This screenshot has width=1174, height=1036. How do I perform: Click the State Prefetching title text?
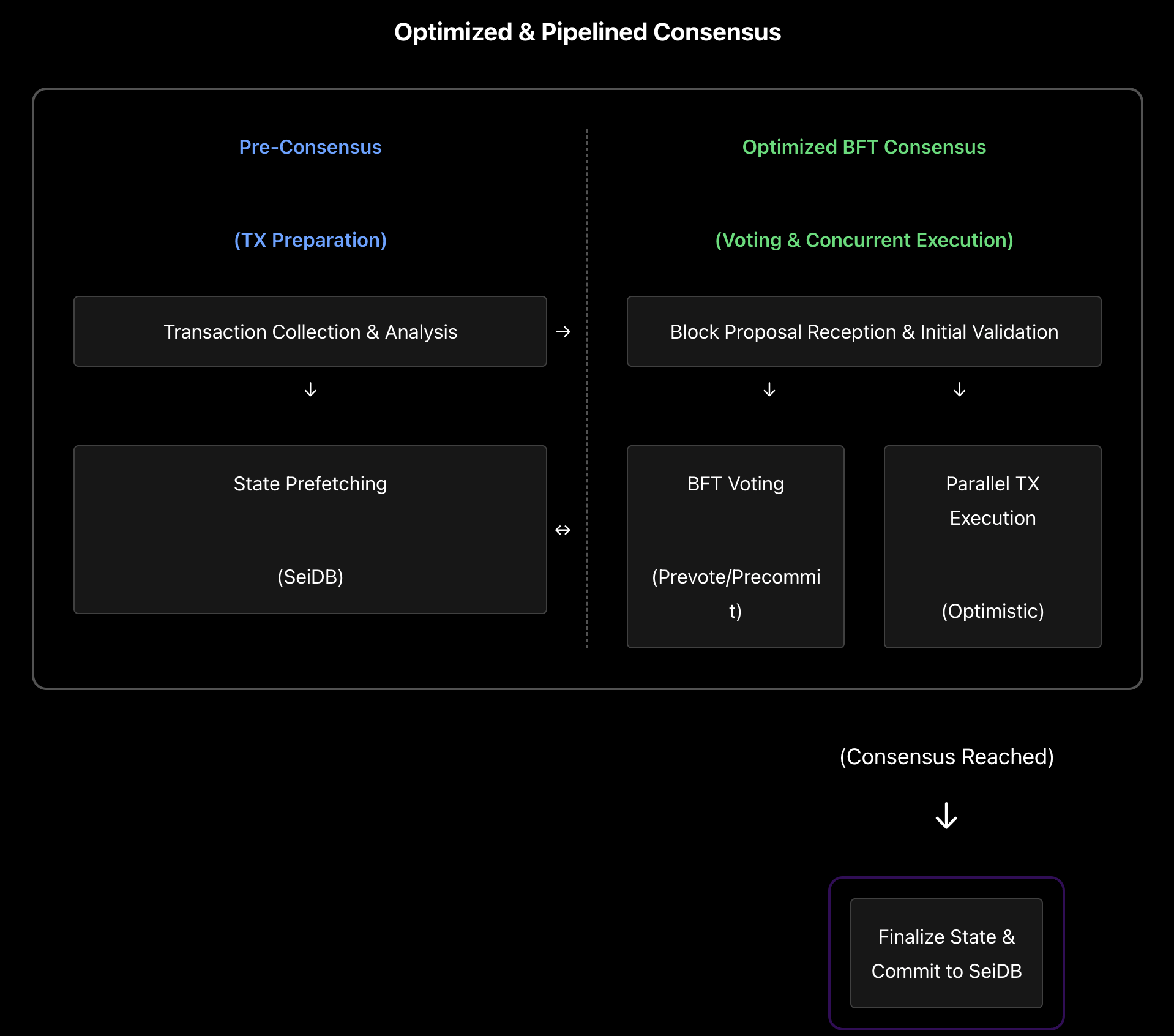coord(310,484)
